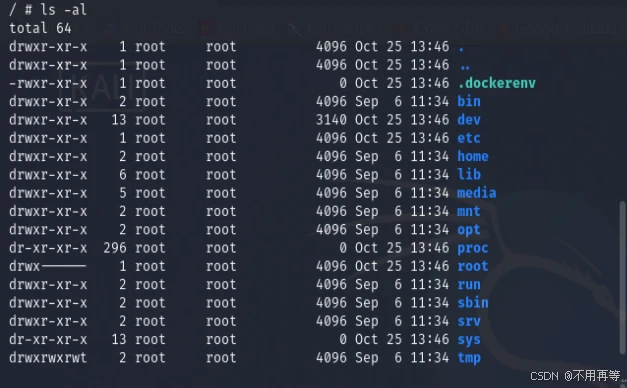Click the dev directory name
This screenshot has width=627, height=388.
point(469,120)
